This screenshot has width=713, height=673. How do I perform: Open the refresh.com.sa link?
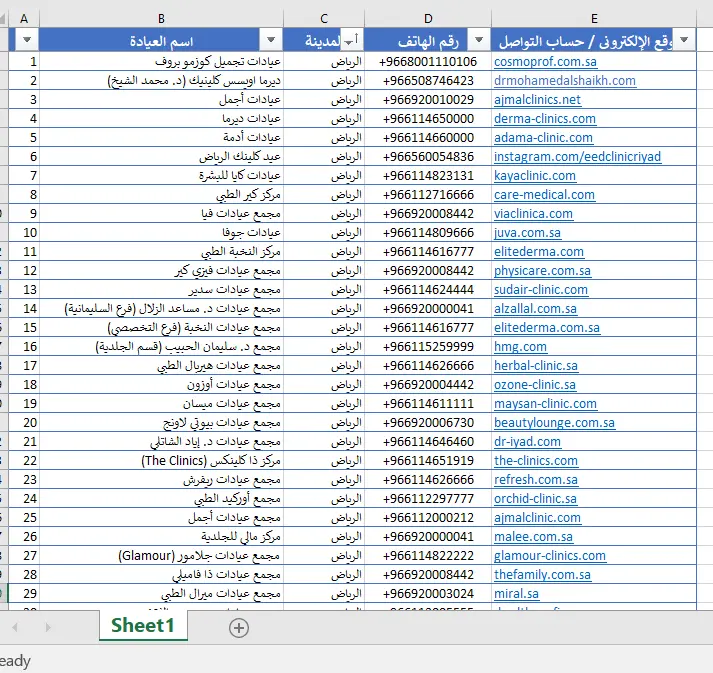click(536, 480)
